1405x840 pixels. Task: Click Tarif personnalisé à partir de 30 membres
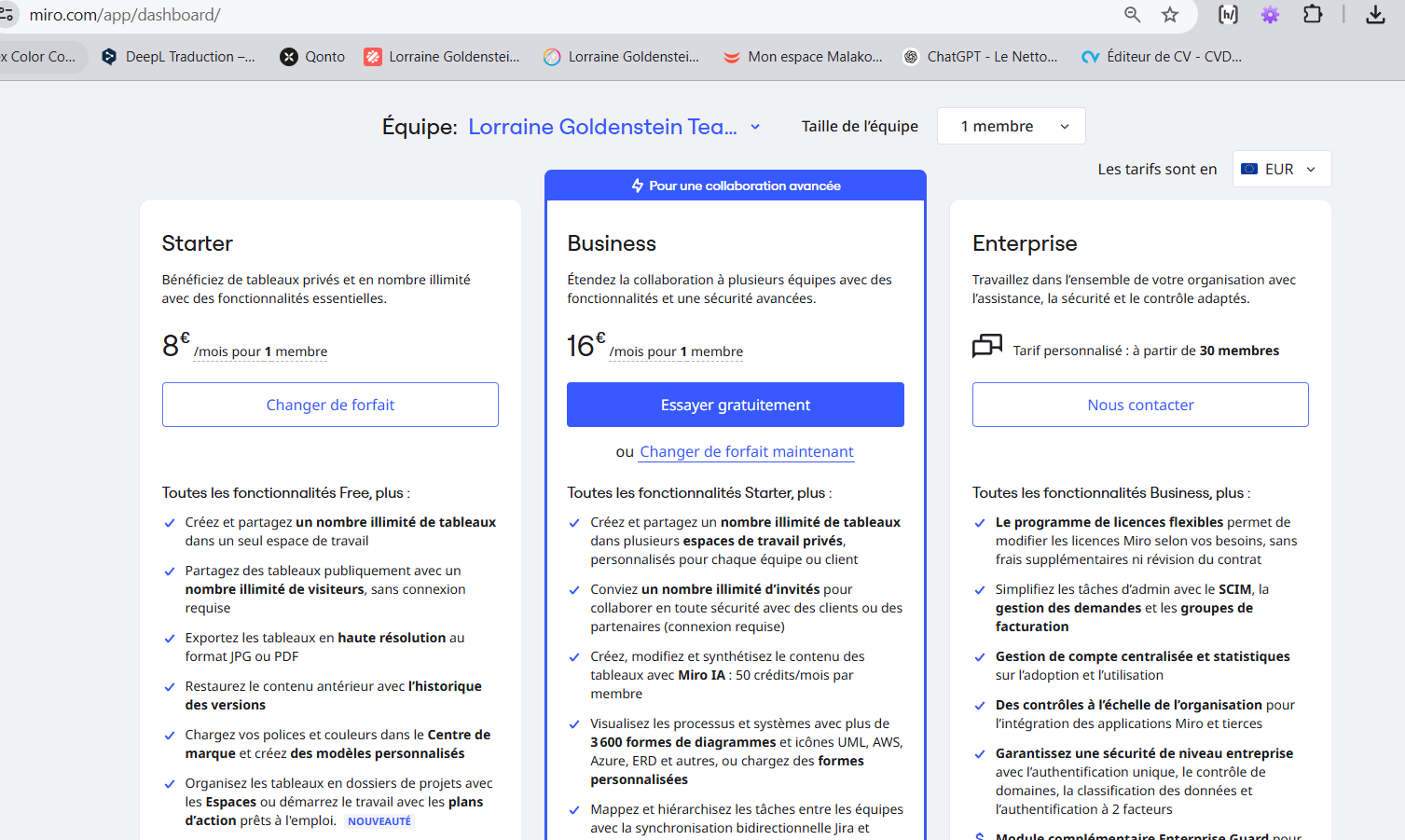pyautogui.click(x=1146, y=351)
